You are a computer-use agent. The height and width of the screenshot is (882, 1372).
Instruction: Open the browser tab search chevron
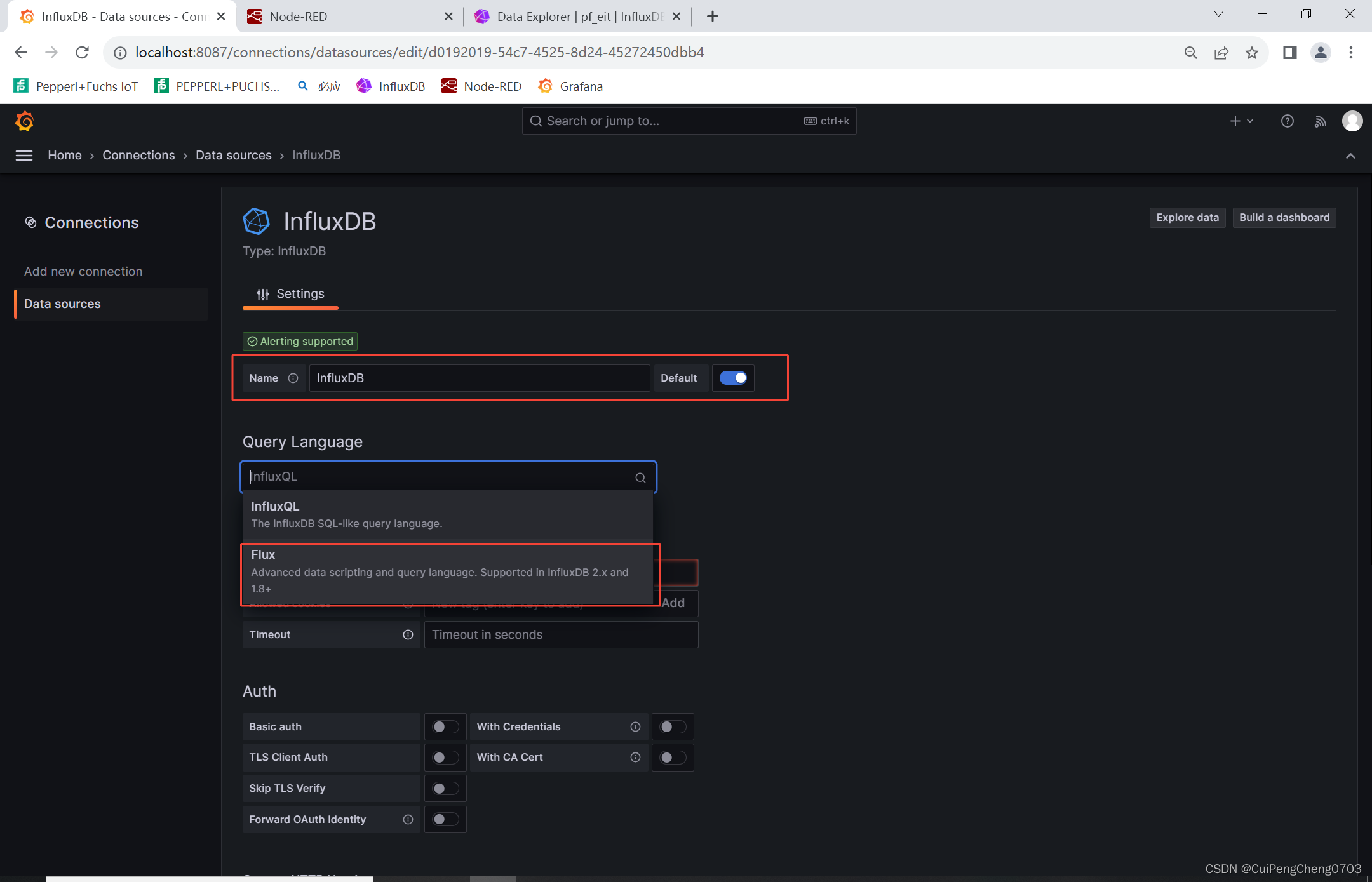pyautogui.click(x=1219, y=14)
